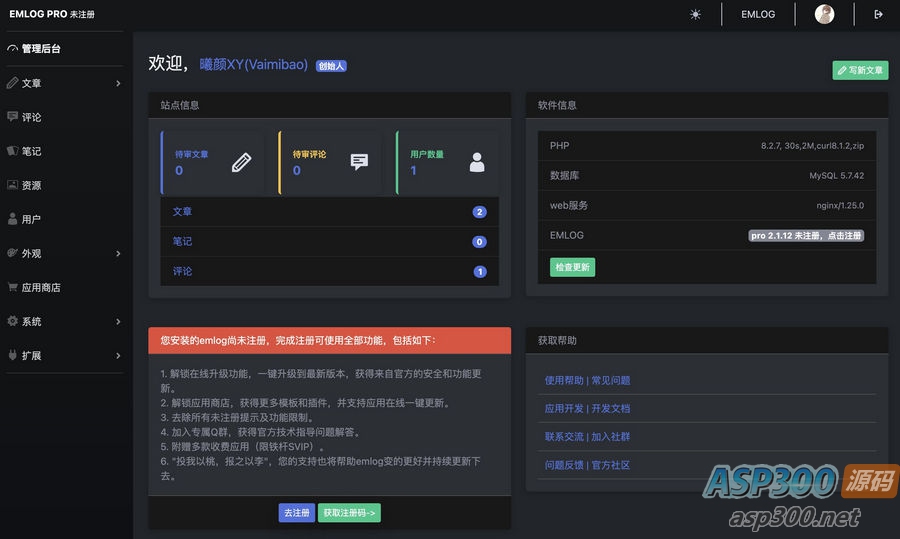Select 管理后台 dashboard menu item
The height and width of the screenshot is (539, 900).
pyautogui.click(x=41, y=48)
